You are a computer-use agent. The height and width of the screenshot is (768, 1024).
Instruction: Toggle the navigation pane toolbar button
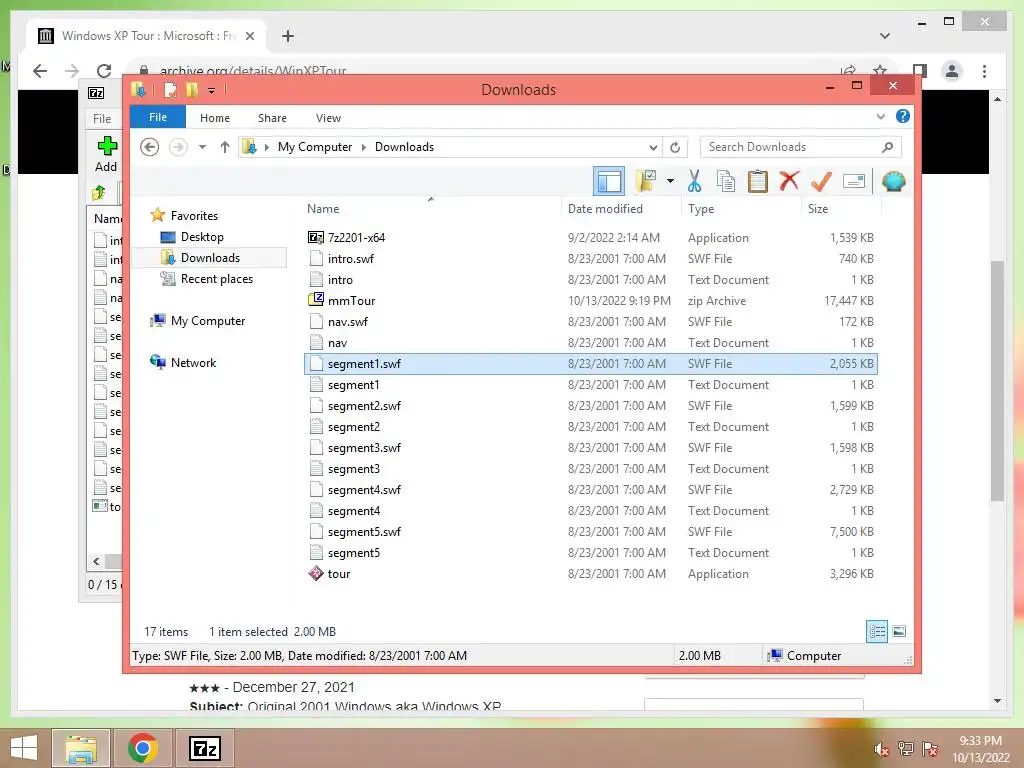609,181
